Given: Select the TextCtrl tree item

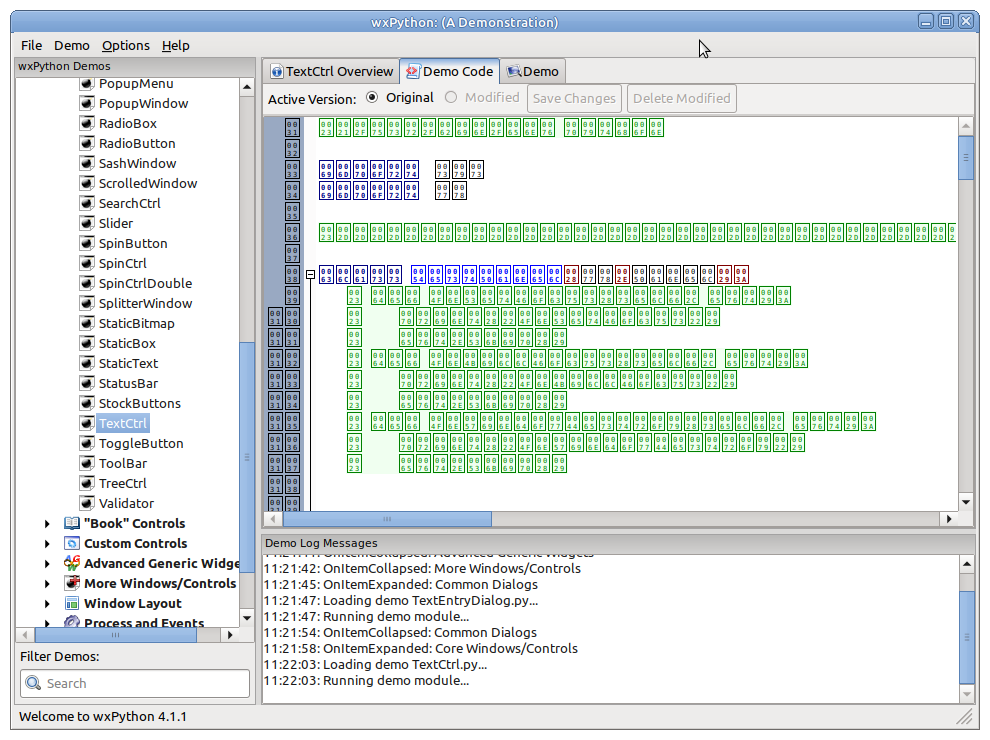Looking at the screenshot, I should 122,424.
